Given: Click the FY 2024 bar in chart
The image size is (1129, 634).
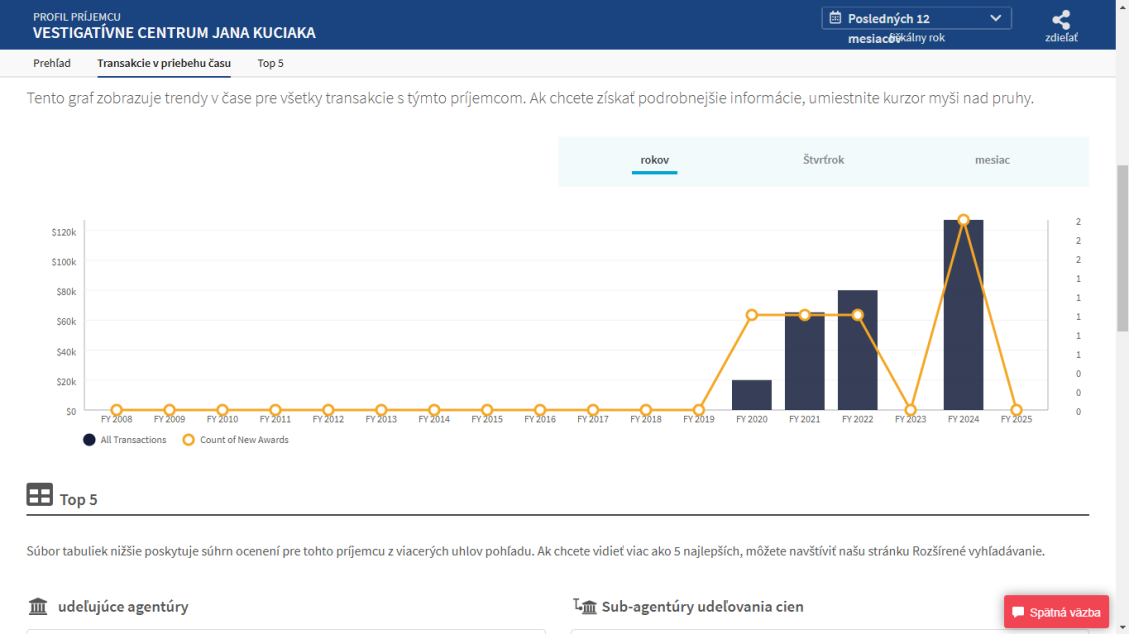Looking at the screenshot, I should 963,315.
